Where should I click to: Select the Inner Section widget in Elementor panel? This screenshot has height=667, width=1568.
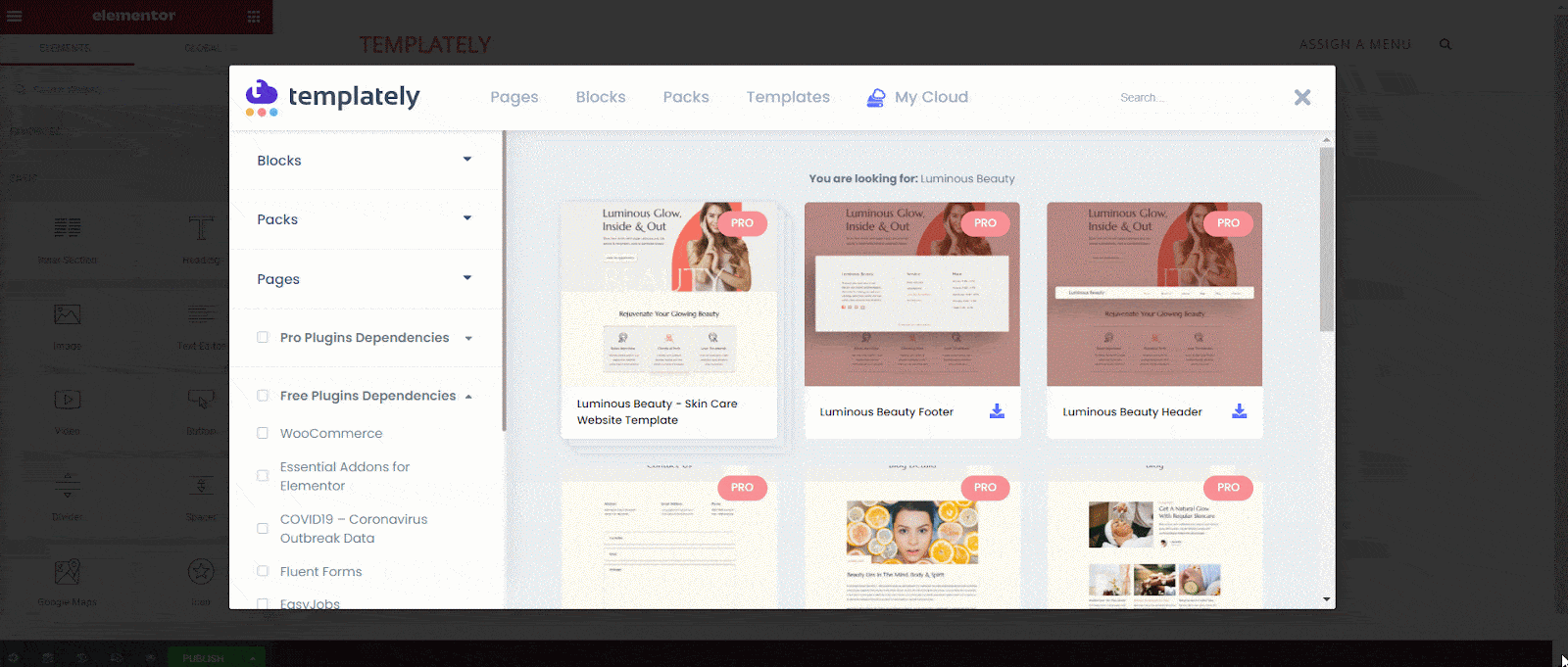pyautogui.click(x=68, y=240)
